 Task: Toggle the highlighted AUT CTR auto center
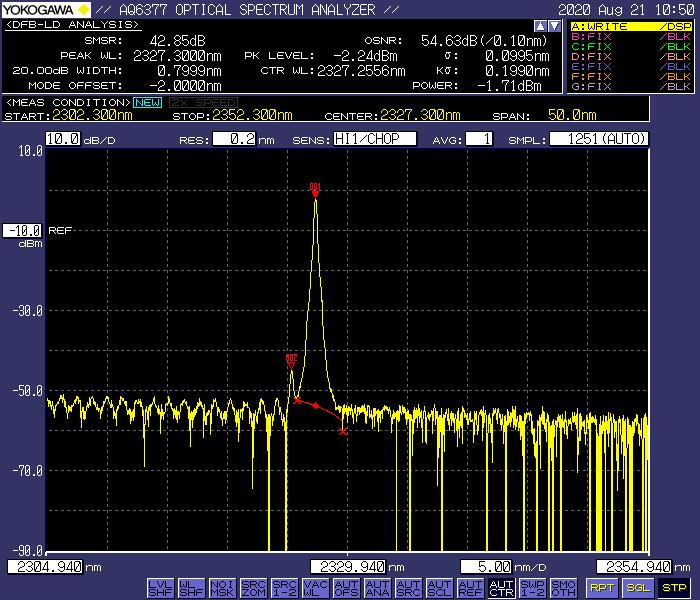click(x=501, y=588)
